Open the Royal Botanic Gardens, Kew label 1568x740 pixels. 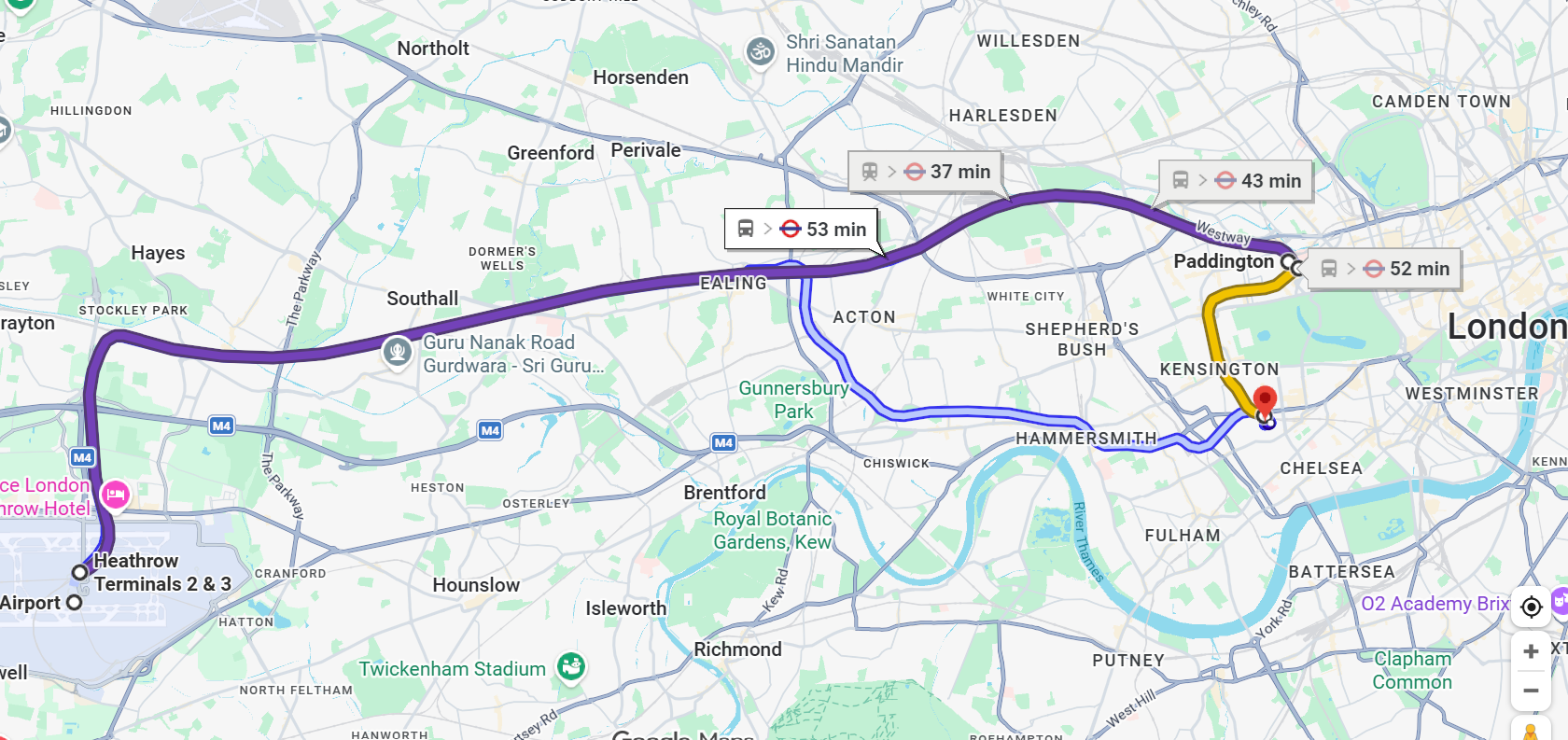click(773, 530)
